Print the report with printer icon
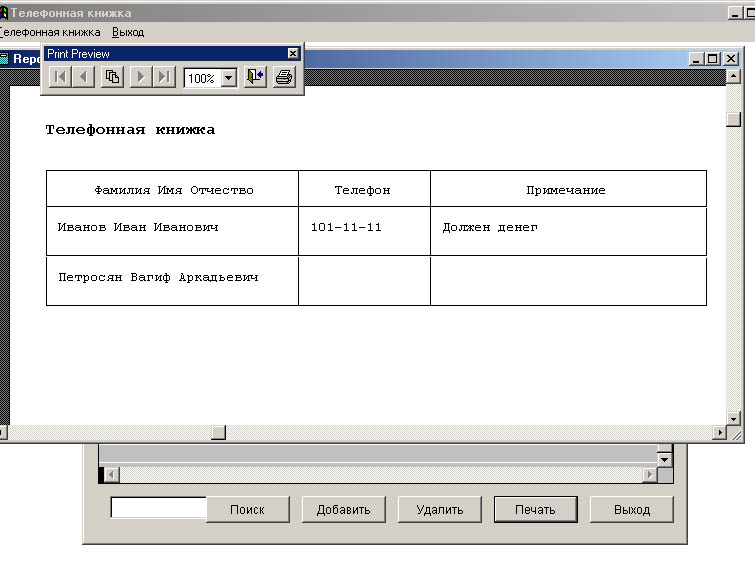 (x=284, y=77)
